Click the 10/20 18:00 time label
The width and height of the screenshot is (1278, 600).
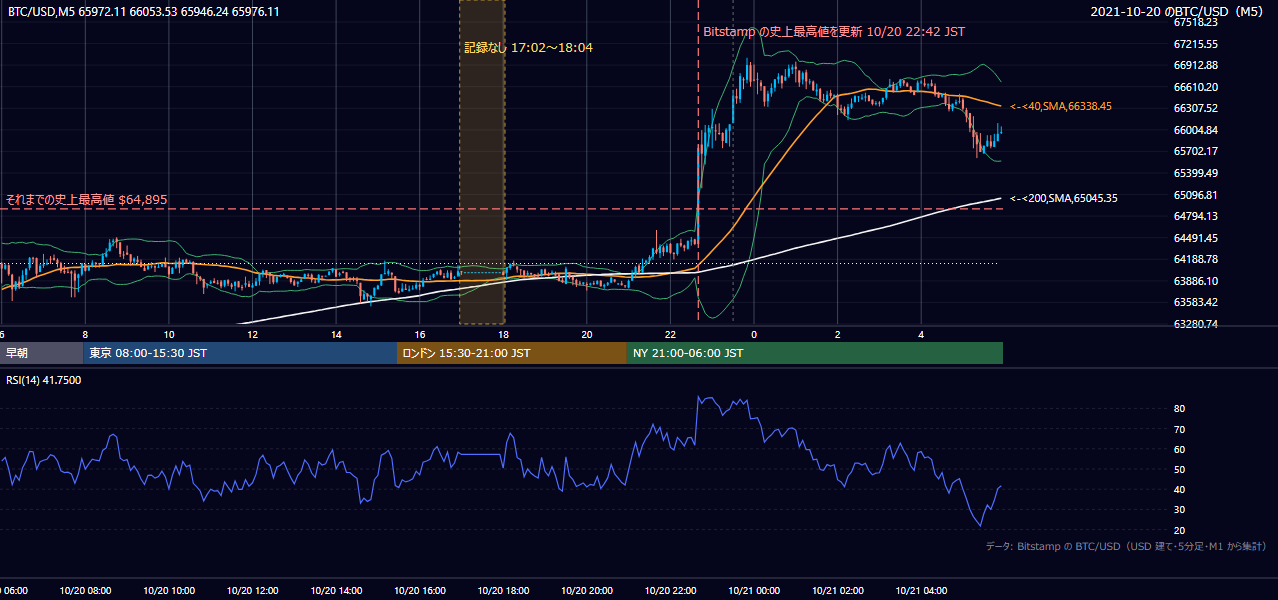[505, 591]
